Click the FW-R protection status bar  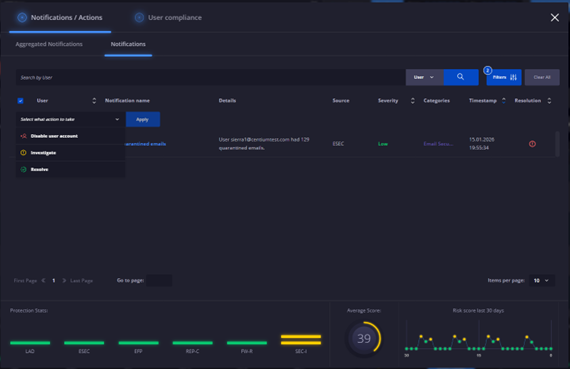[x=247, y=342]
